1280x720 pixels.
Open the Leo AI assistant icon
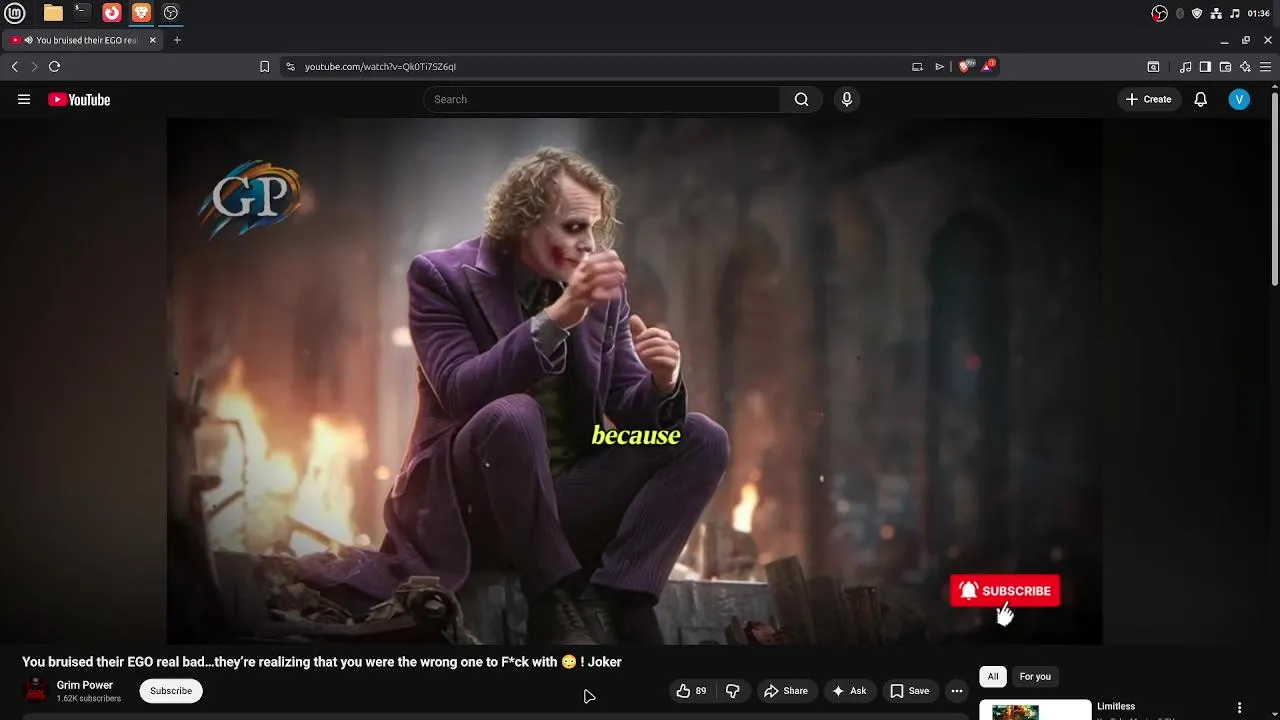(x=1245, y=67)
